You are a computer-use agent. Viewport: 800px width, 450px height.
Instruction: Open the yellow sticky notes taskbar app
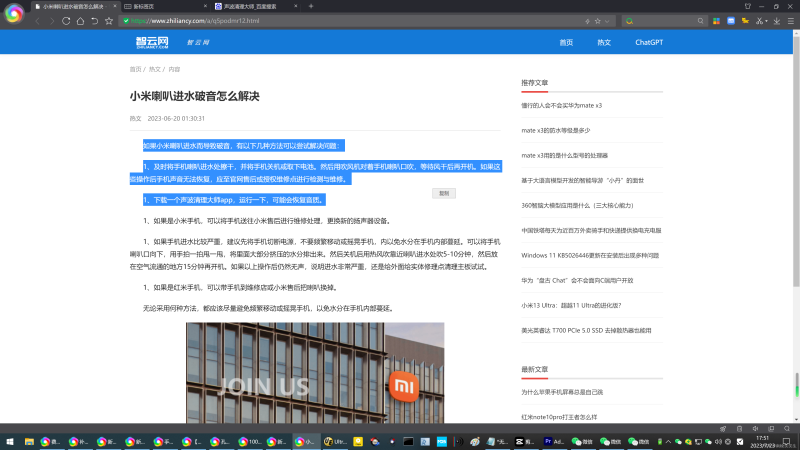[x=358, y=442]
